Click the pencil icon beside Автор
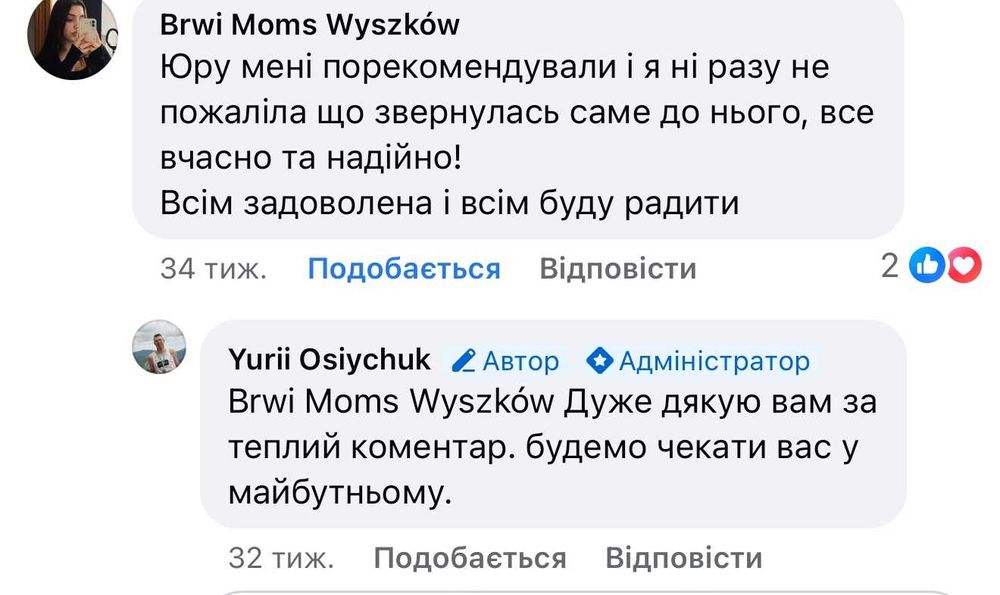1000x595 pixels. [462, 360]
